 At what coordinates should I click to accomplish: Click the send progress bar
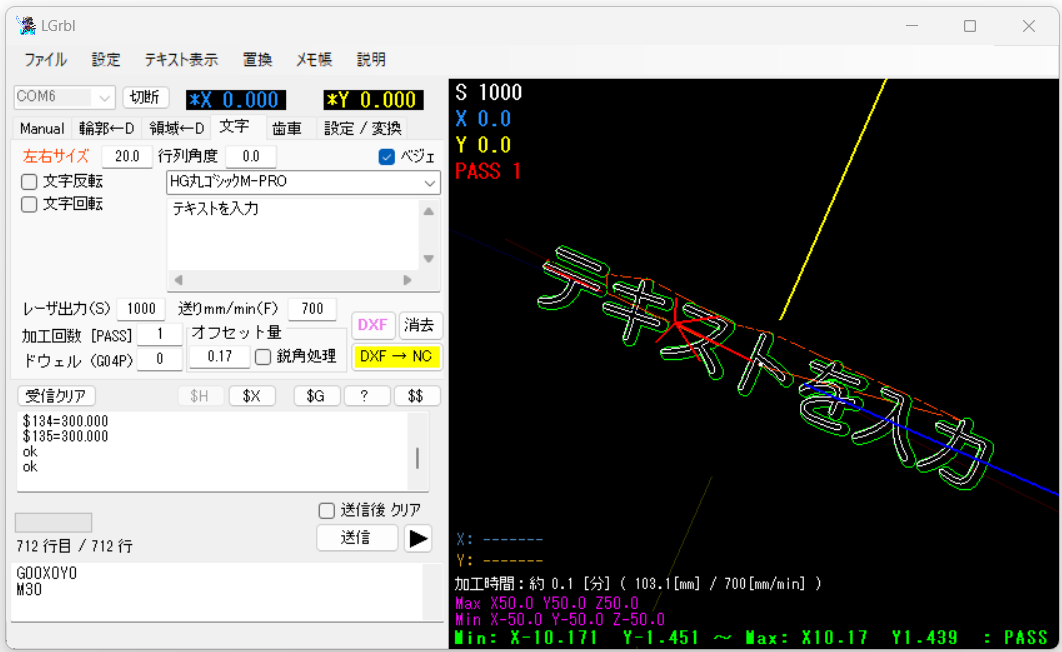click(x=54, y=522)
